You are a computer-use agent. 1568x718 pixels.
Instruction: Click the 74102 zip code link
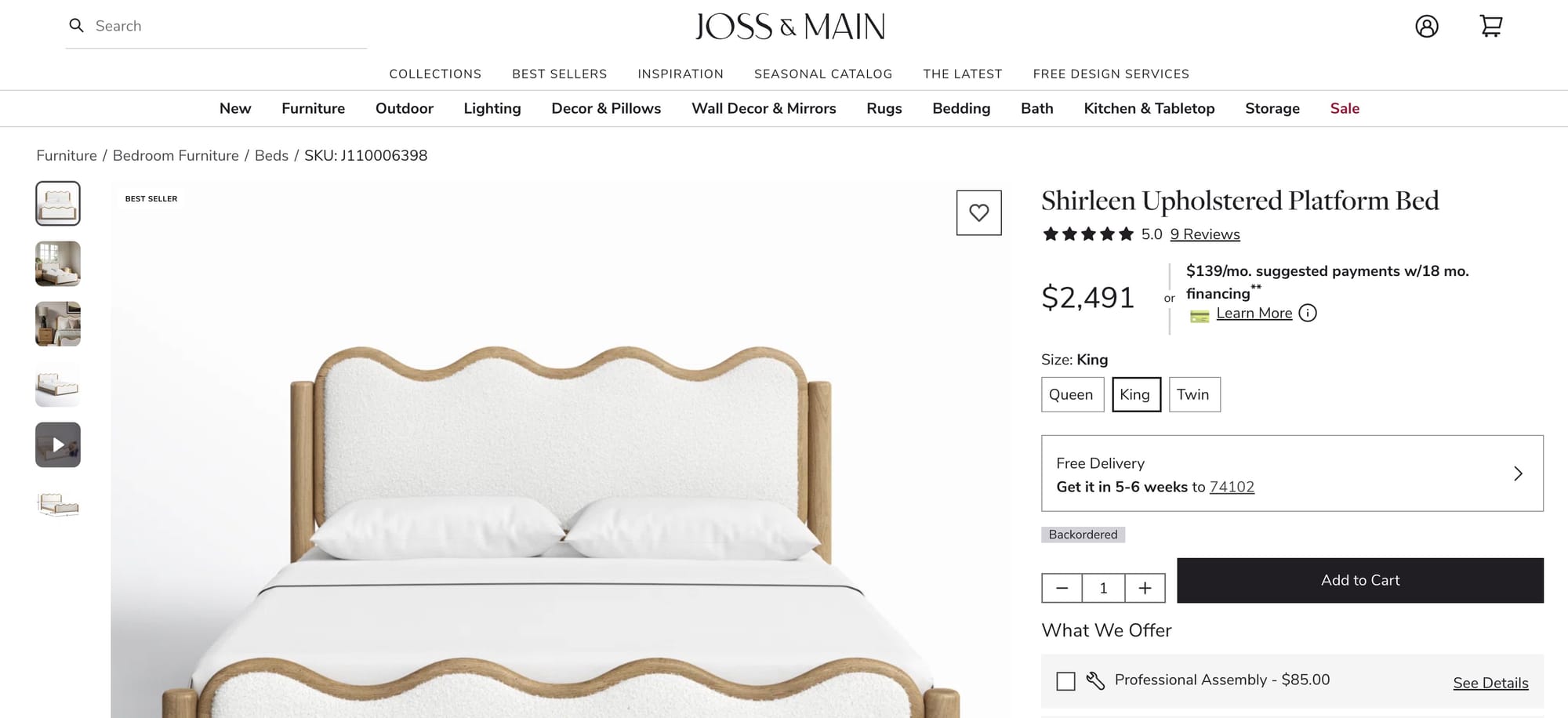[x=1232, y=487]
